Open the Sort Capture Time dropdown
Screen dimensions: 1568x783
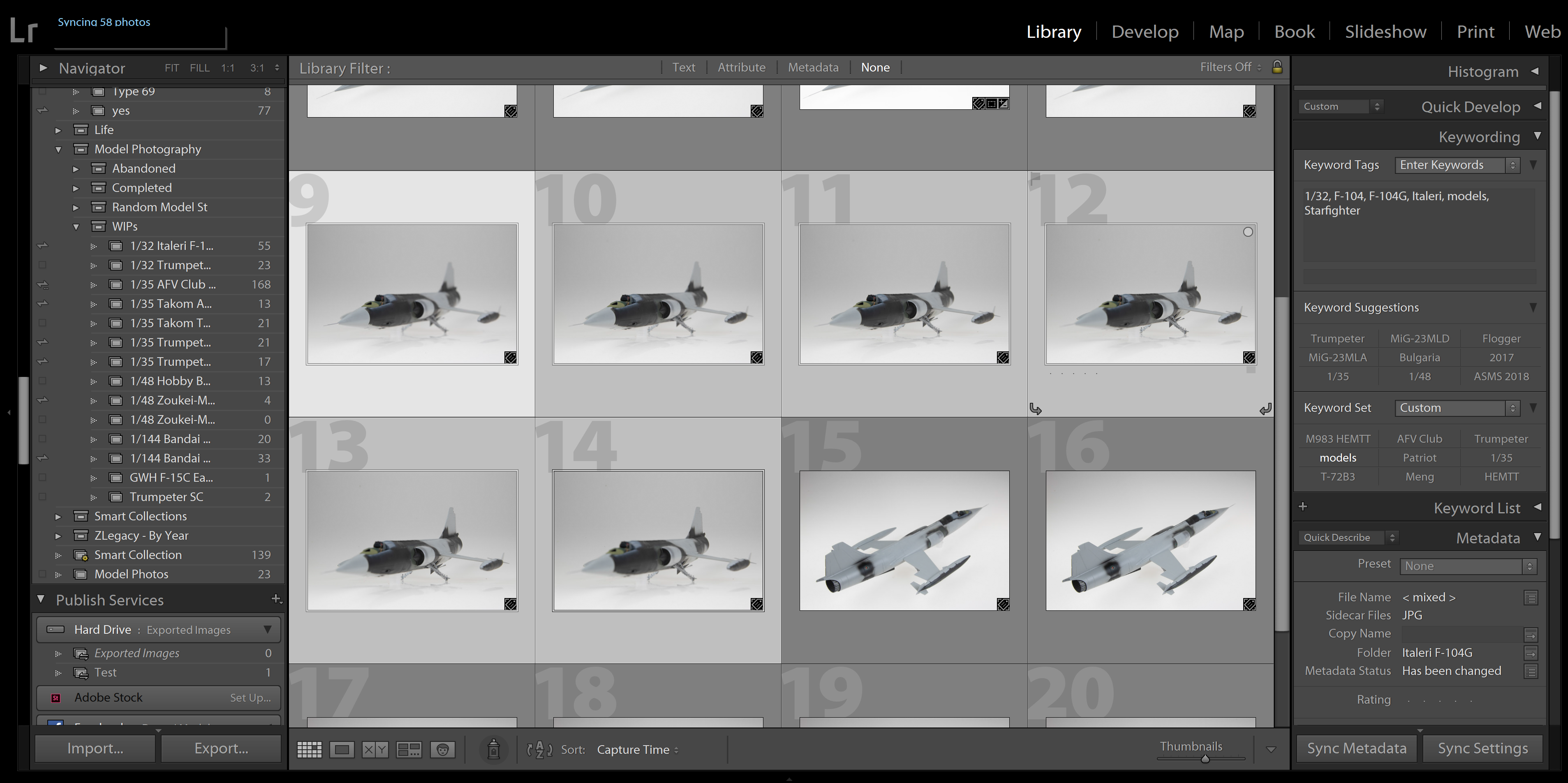637,750
